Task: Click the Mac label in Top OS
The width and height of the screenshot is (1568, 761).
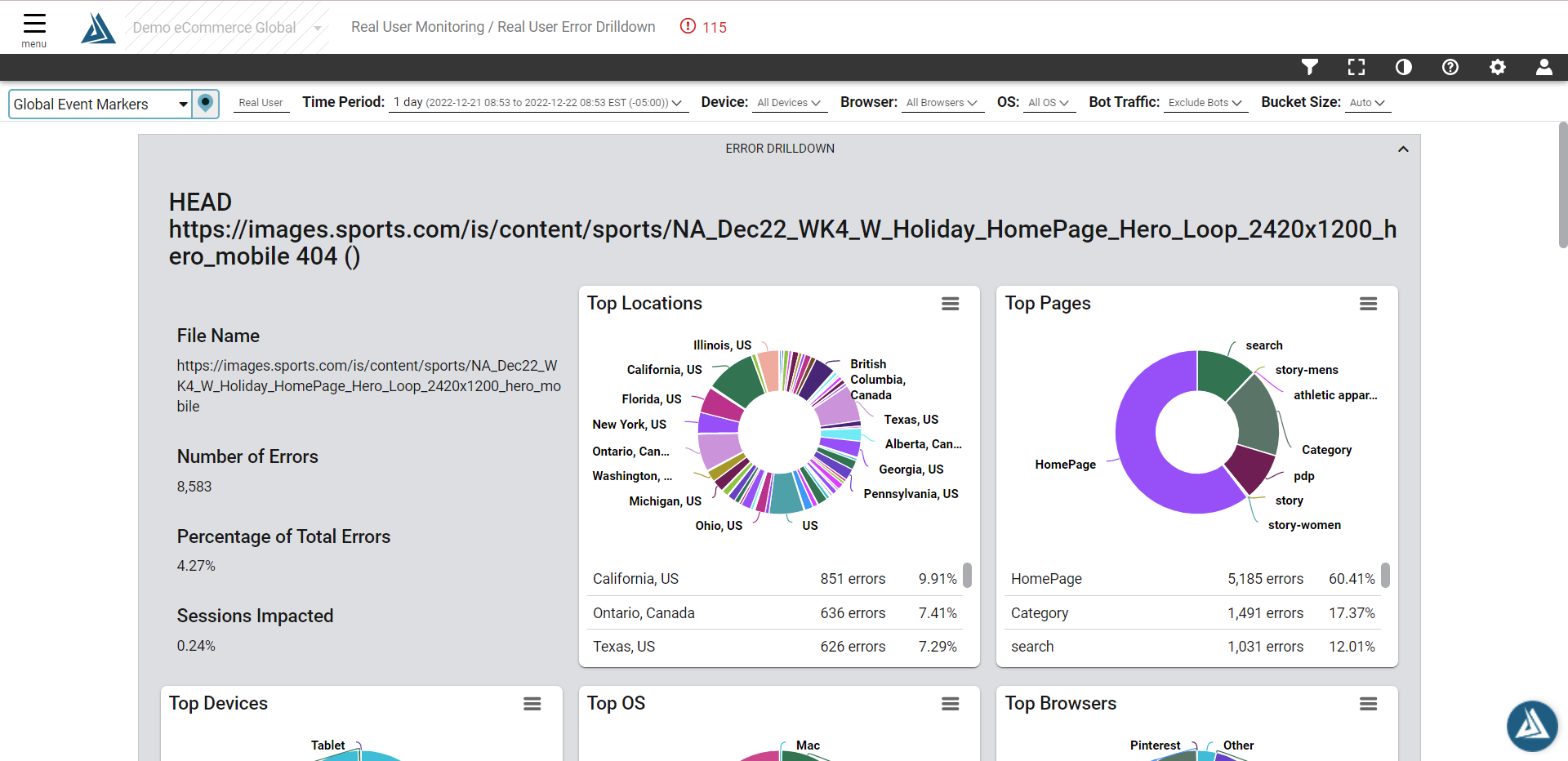Action: [x=808, y=745]
